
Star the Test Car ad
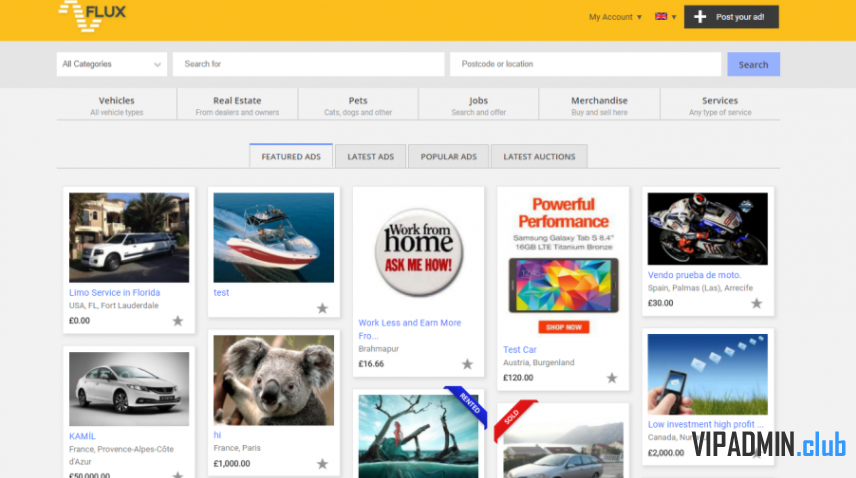[x=612, y=378]
